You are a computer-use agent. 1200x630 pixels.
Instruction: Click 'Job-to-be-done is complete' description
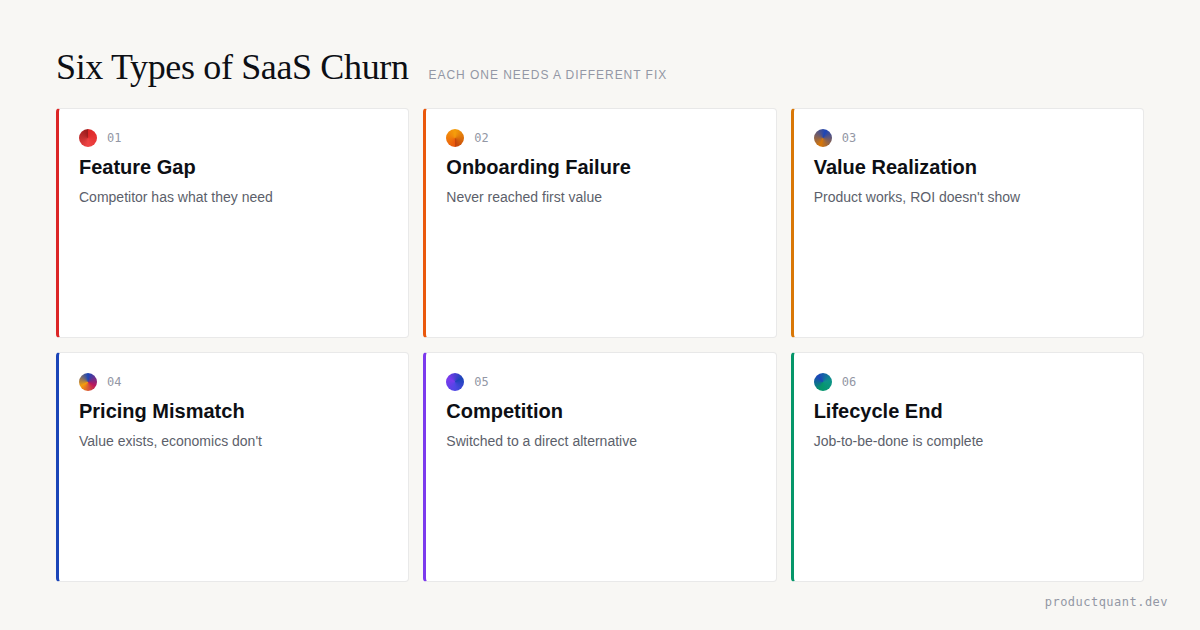(x=898, y=441)
